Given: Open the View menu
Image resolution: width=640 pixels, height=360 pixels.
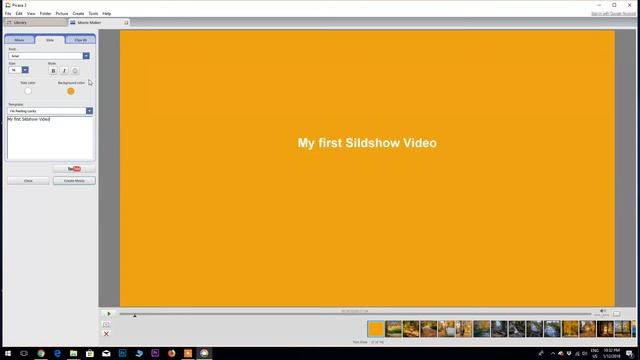Looking at the screenshot, I should coord(31,13).
